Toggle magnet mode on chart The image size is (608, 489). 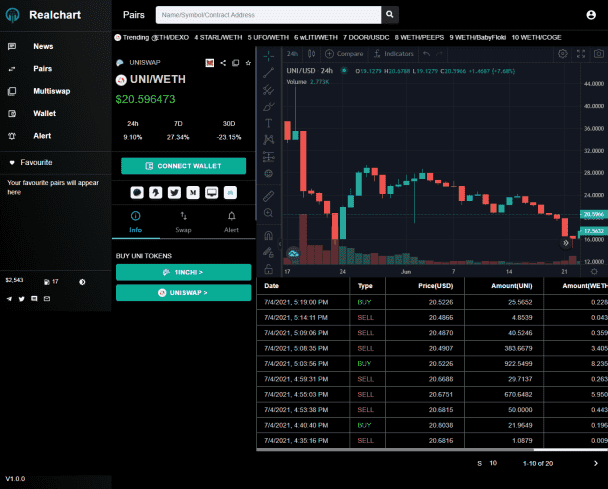[x=268, y=235]
